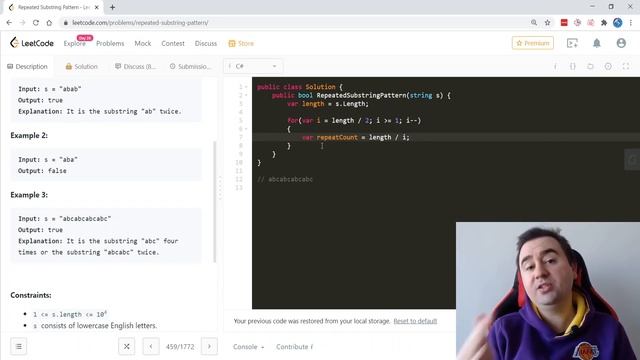Switch to the Submissions tab
The image size is (640, 360).
point(190,67)
